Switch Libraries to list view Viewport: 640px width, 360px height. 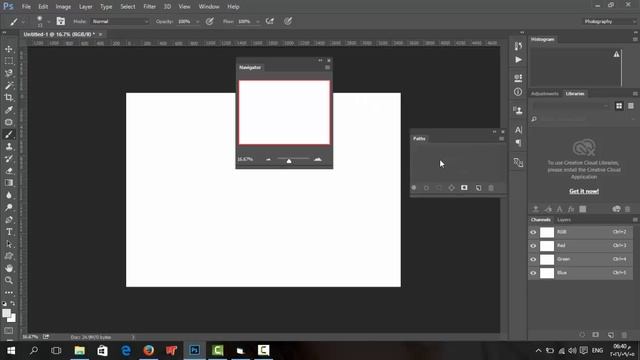pyautogui.click(x=631, y=106)
